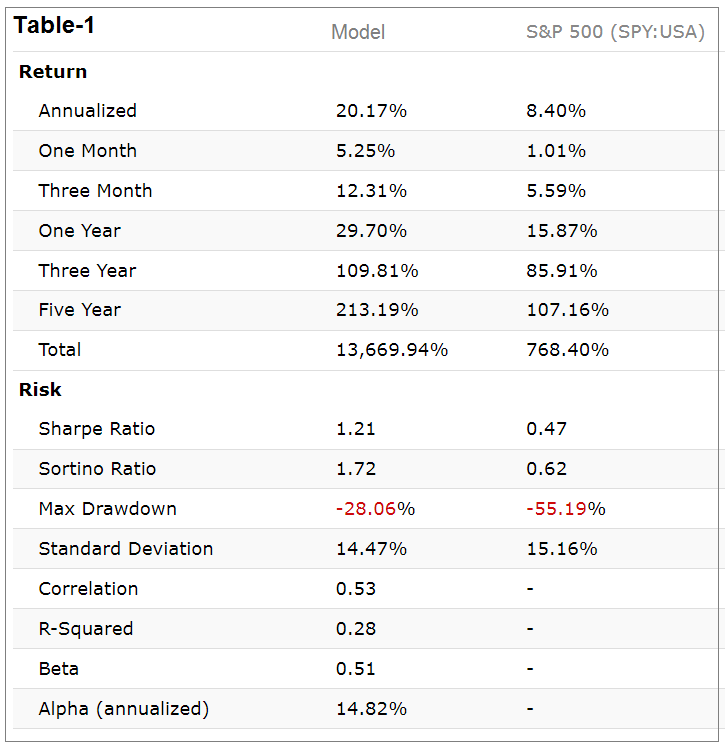This screenshot has width=725, height=750.
Task: Click the Model total return 13,669.94%
Action: [392, 350]
